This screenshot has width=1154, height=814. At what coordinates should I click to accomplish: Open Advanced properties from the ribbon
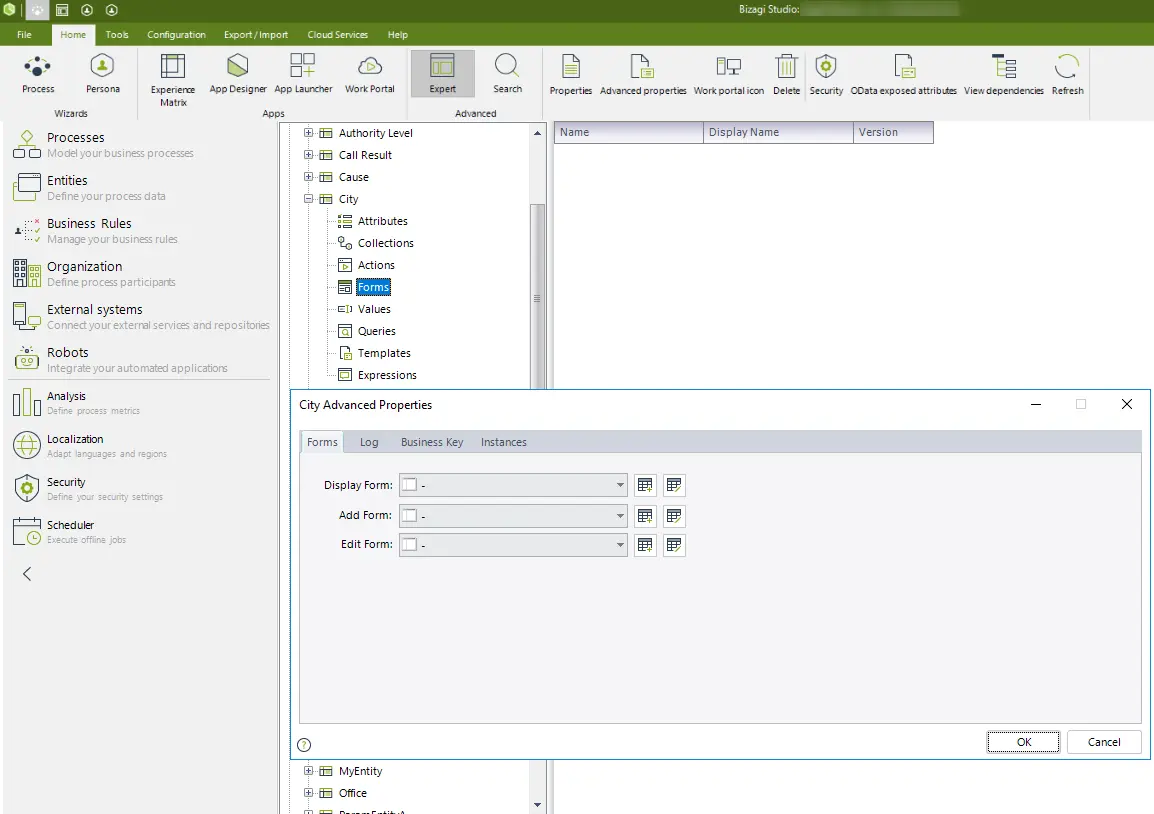tap(643, 74)
